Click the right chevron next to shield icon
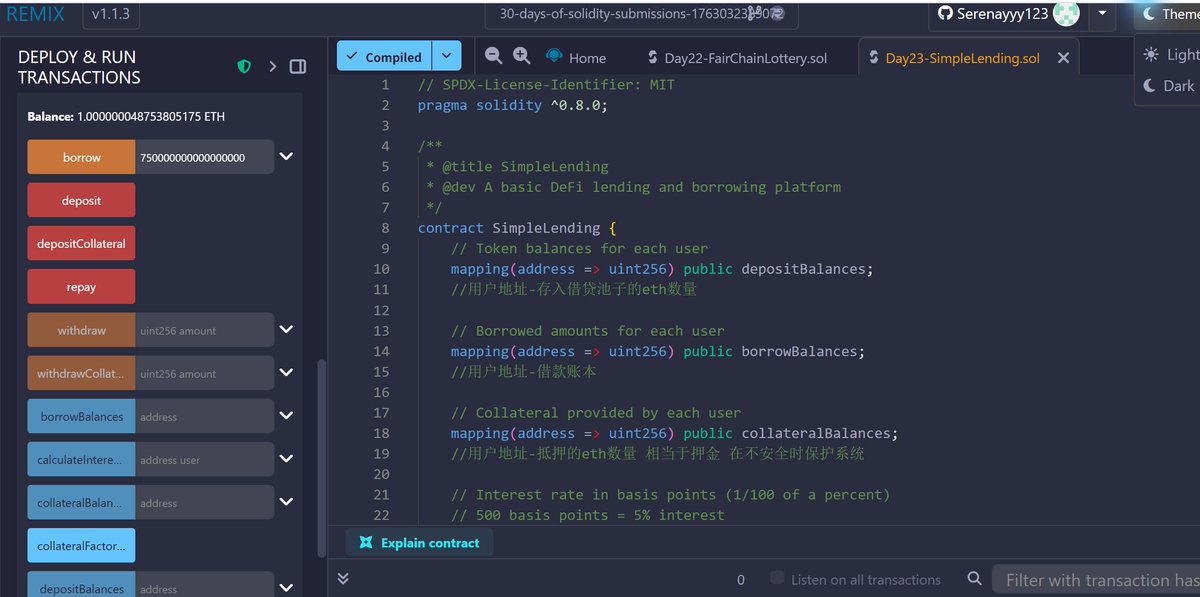The width and height of the screenshot is (1200, 597). pyautogui.click(x=272, y=66)
